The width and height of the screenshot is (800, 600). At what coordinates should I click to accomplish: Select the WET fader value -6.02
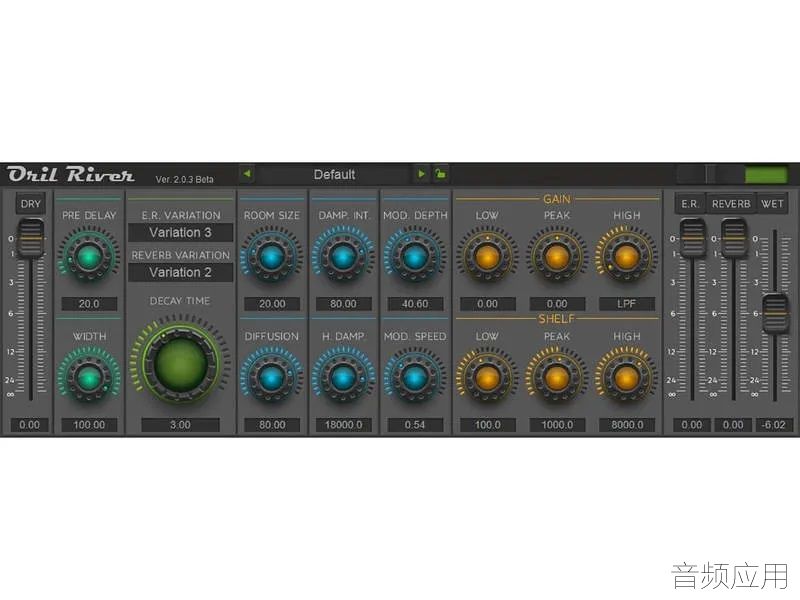773,425
